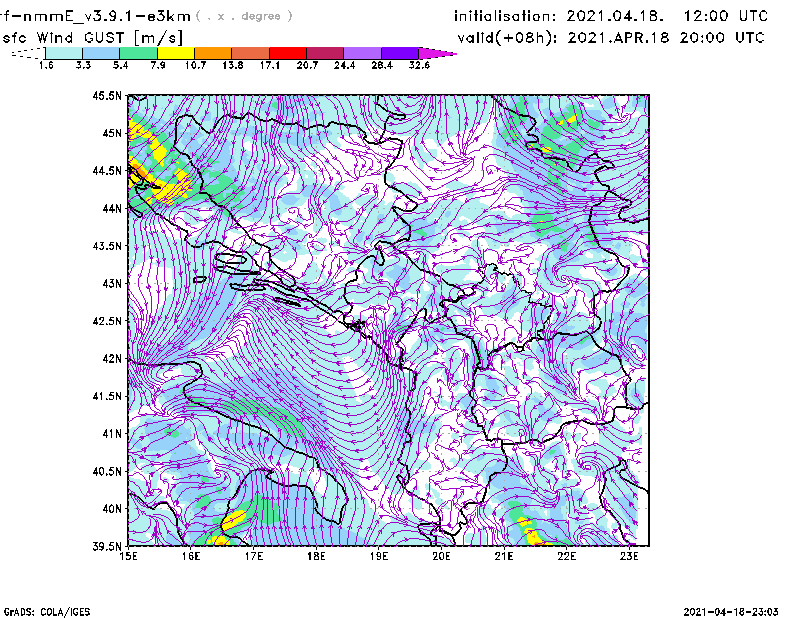Click the '39.5N' latitude label
This screenshot has width=800, height=618.
[107, 546]
